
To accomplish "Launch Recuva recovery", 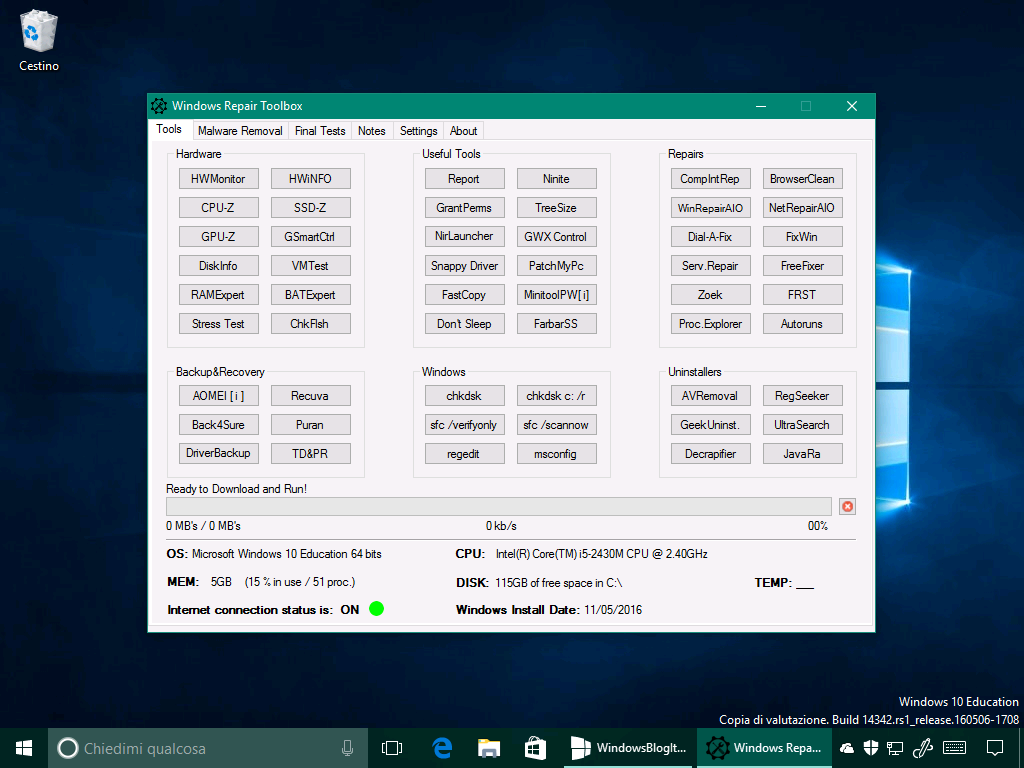I will [310, 396].
